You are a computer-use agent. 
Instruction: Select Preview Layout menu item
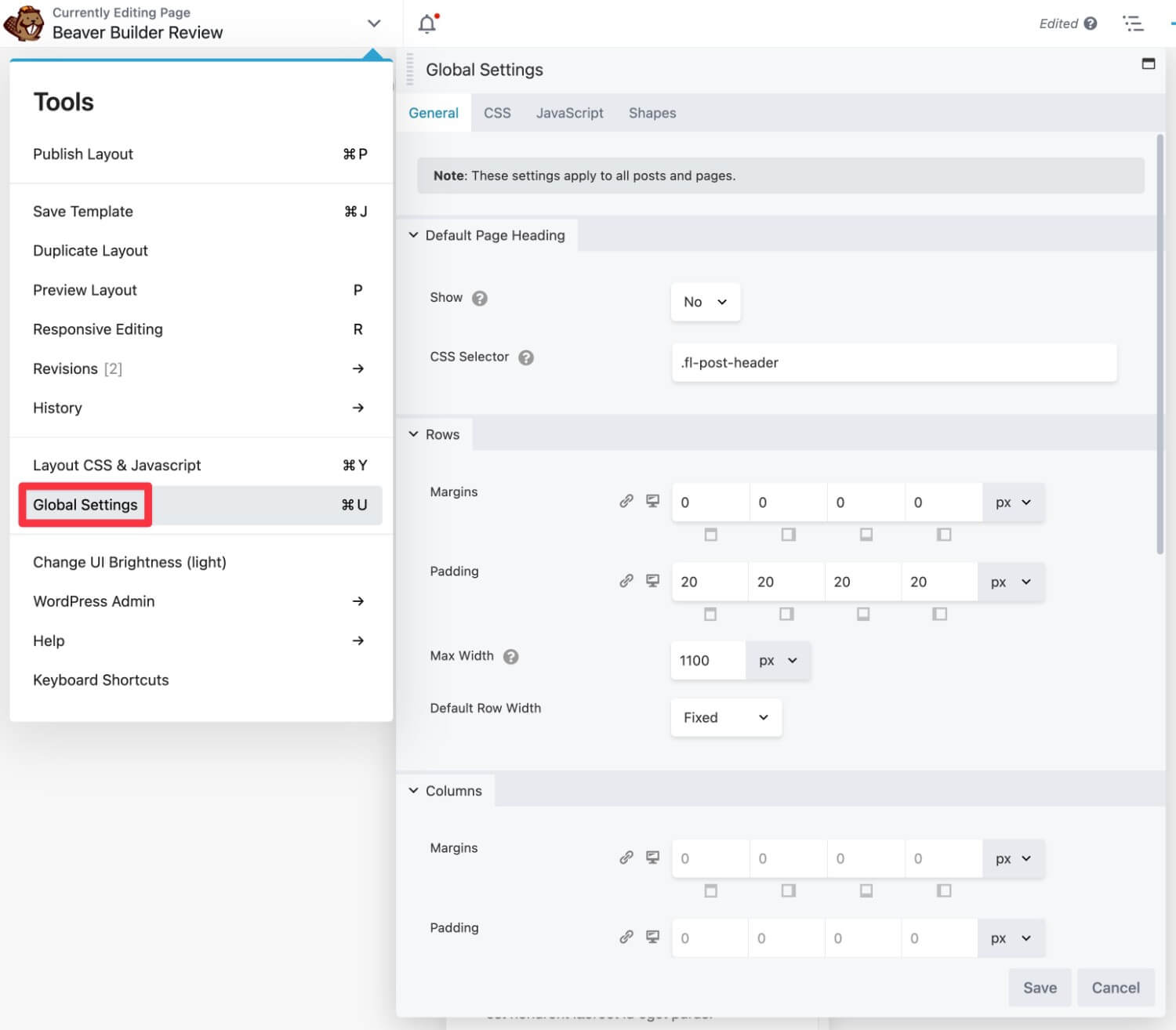[x=201, y=290]
